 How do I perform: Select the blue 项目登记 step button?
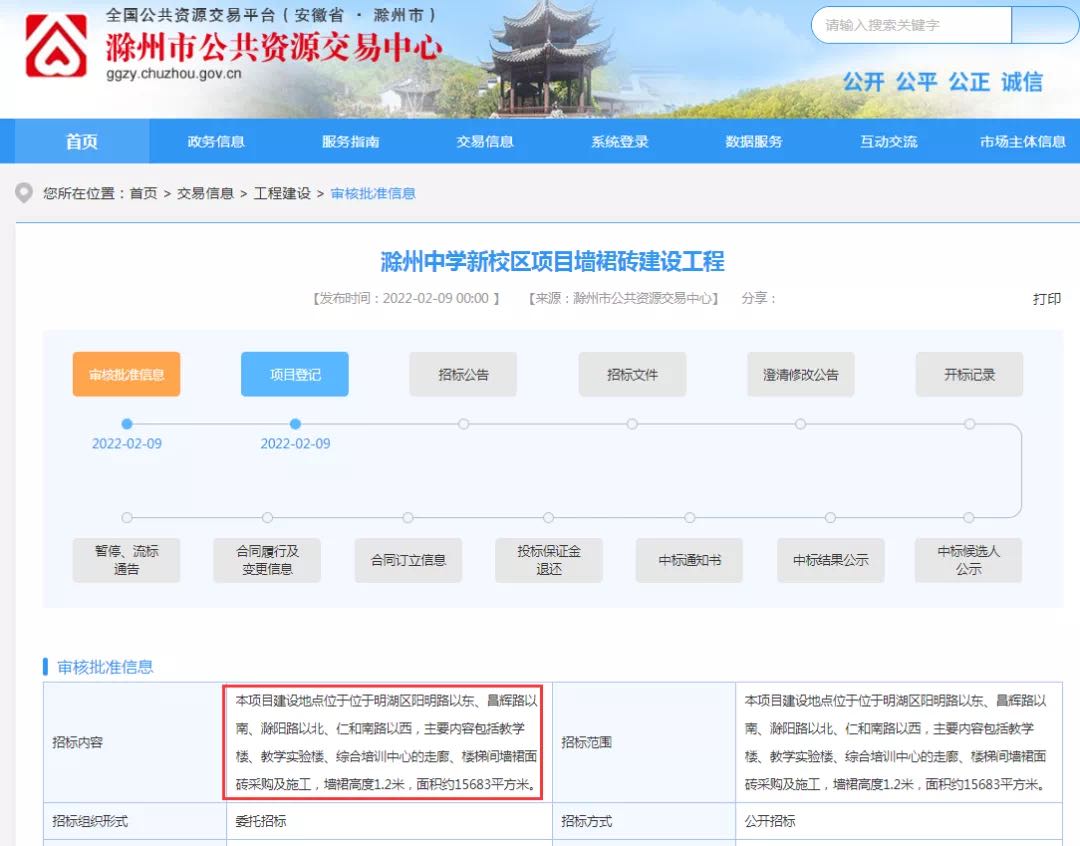pos(295,375)
